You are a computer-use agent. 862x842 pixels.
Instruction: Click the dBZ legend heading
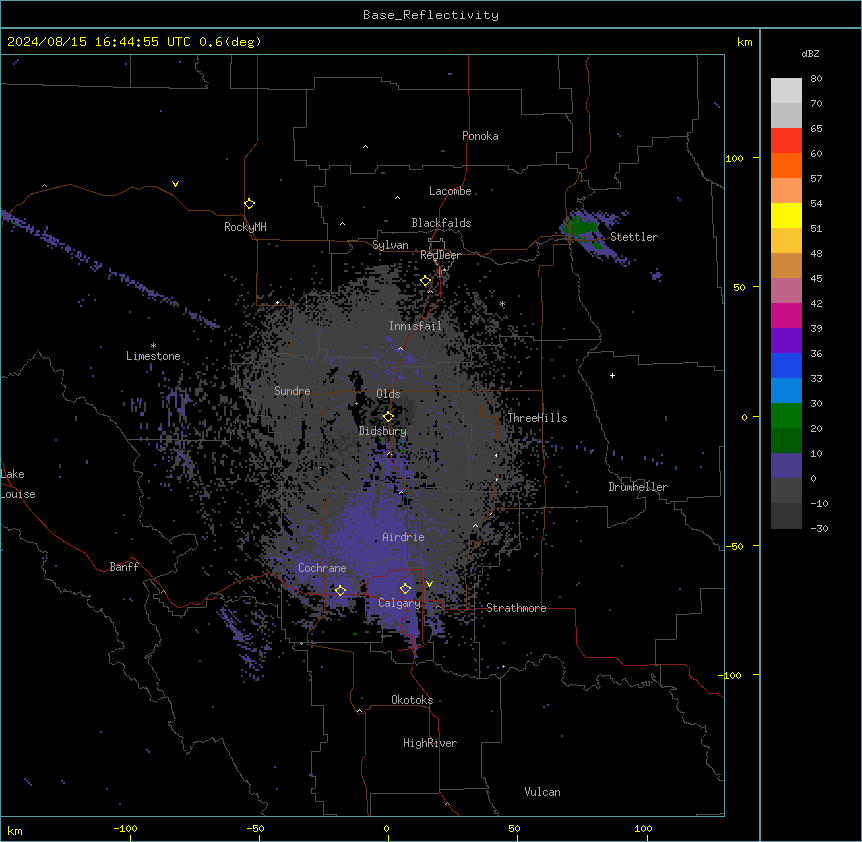810,53
